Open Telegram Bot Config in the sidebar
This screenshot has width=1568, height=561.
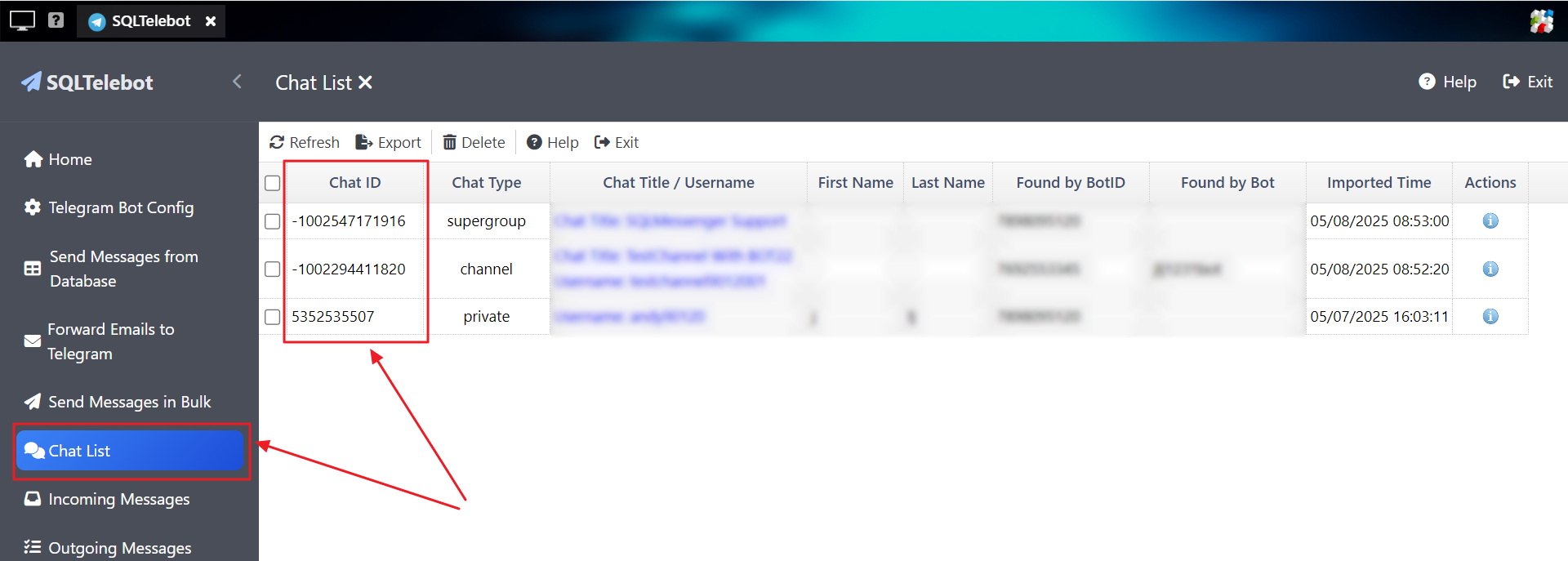pyautogui.click(x=120, y=208)
